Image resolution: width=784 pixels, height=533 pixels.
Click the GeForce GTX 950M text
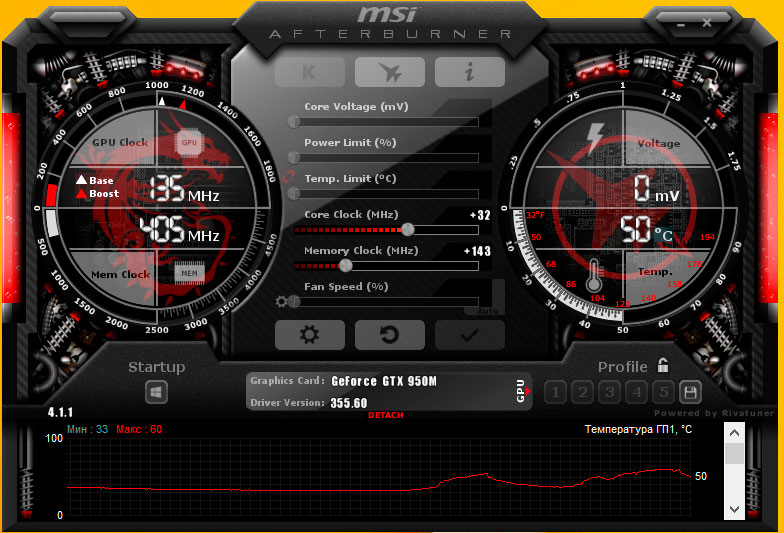[384, 381]
